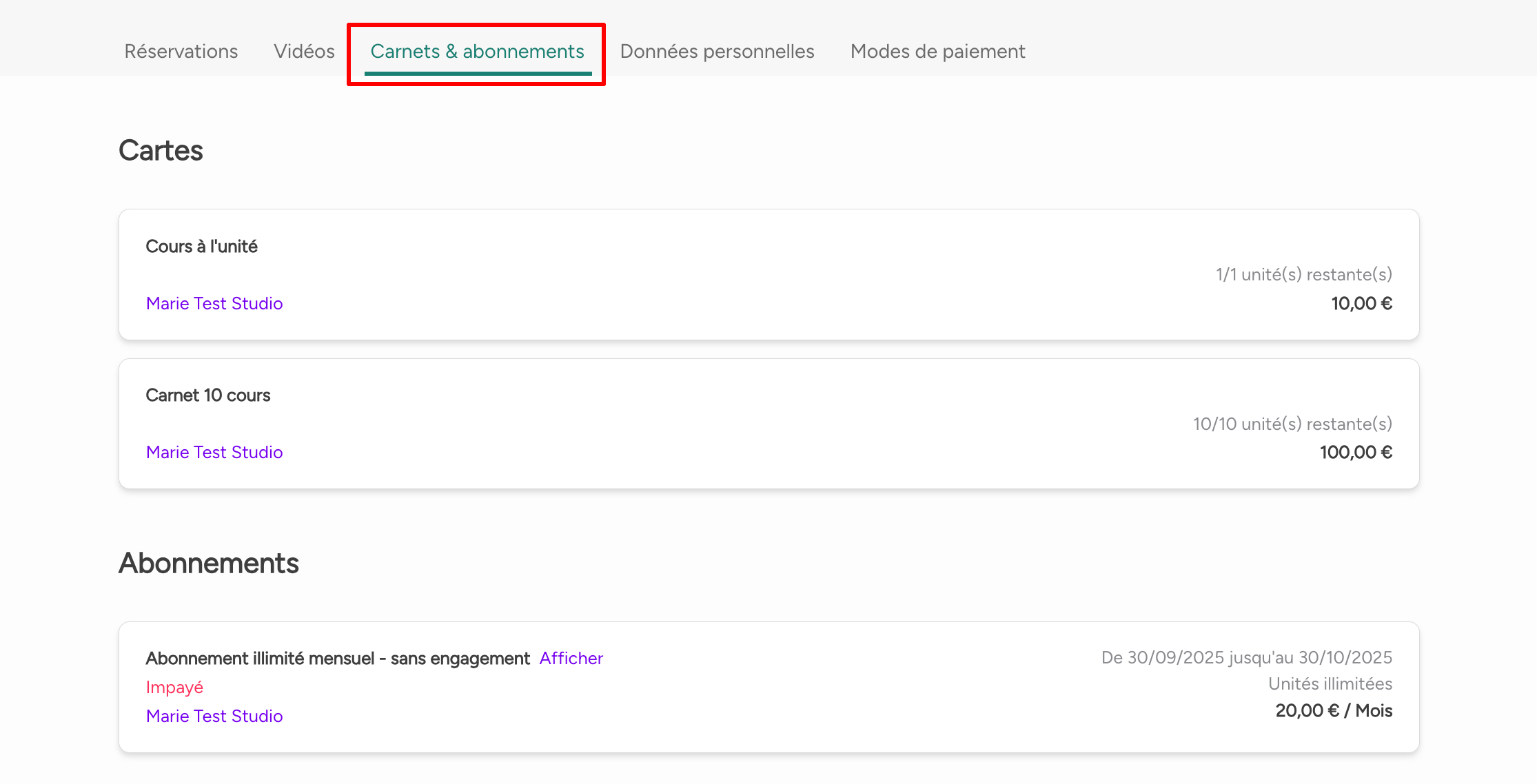Open Marie Test Studio link under Cours à l'unité
1537x784 pixels.
214,304
